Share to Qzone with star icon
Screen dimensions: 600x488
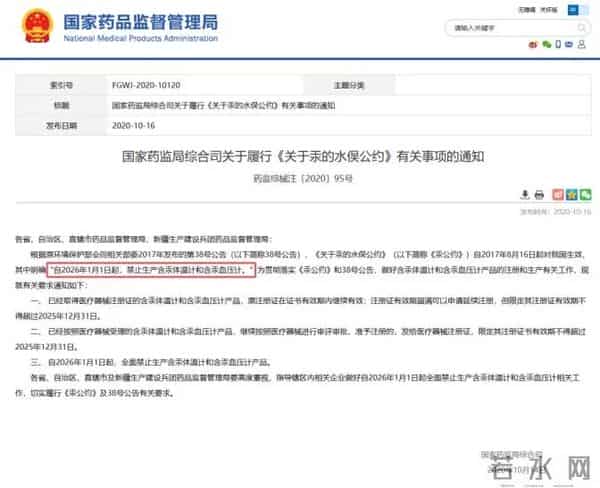pyautogui.click(x=572, y=194)
